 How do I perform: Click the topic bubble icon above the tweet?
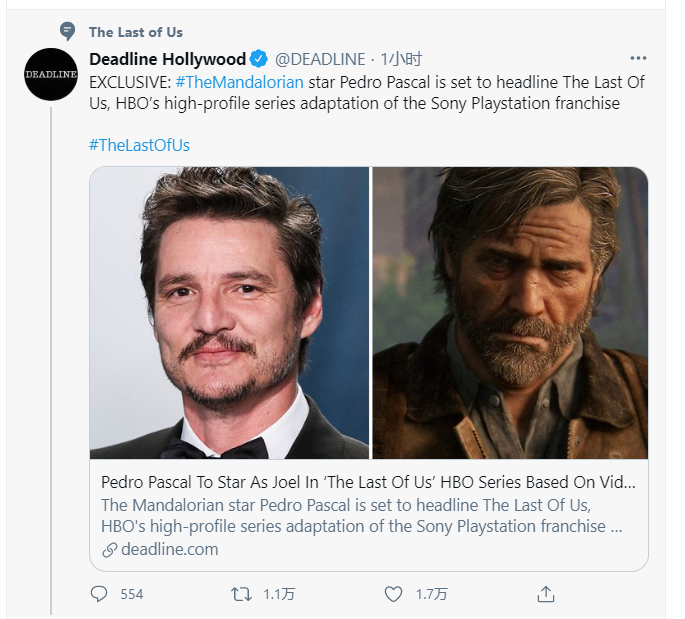67,31
